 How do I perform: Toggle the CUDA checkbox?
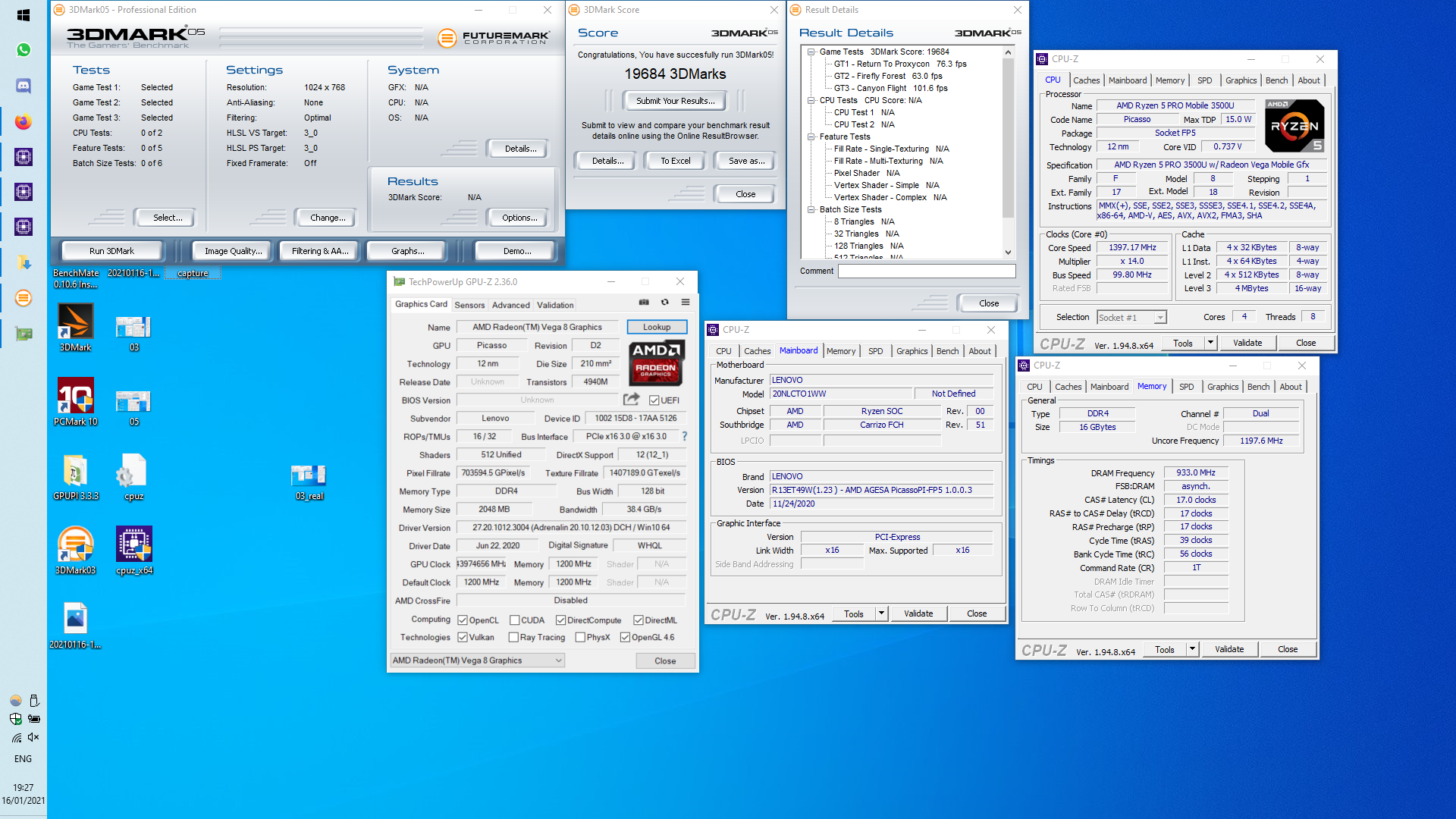coord(514,620)
